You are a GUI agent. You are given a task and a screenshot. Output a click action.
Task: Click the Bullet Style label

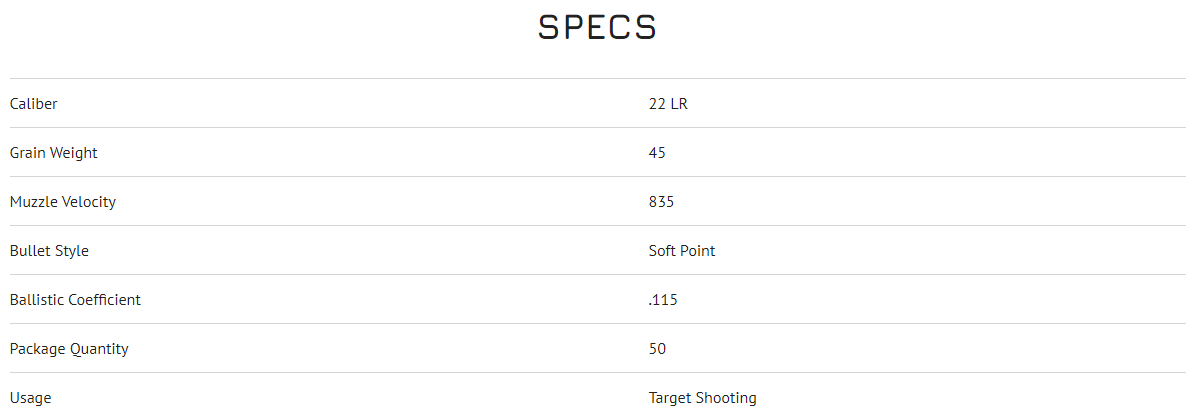pyautogui.click(x=49, y=251)
